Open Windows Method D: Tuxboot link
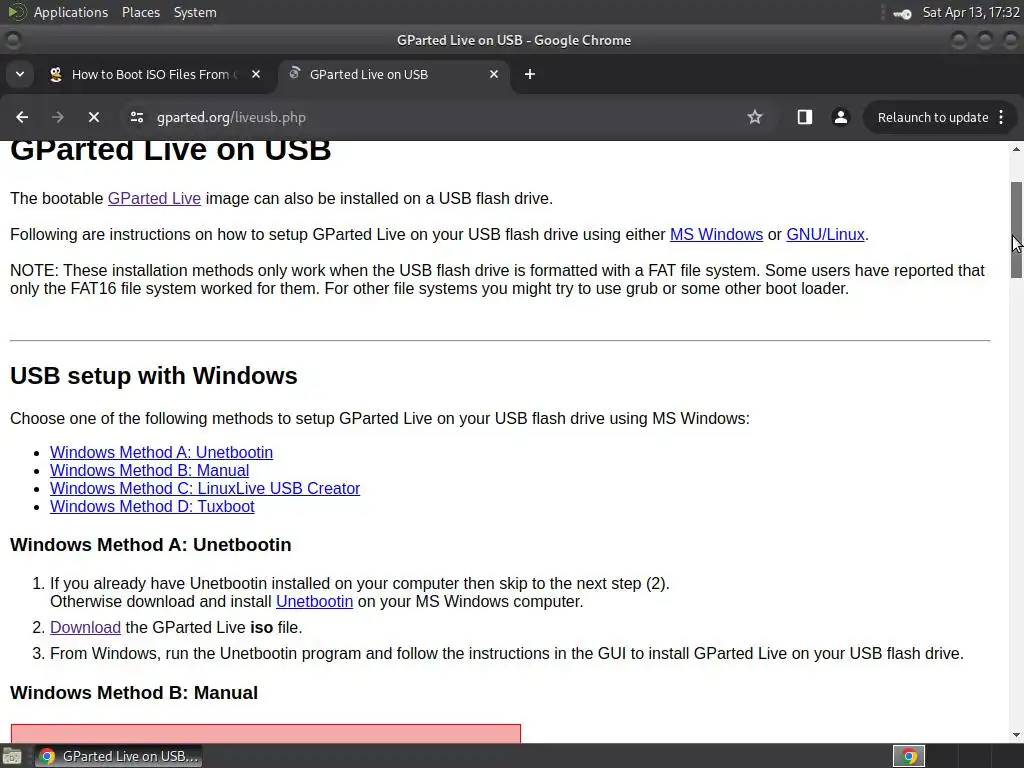This screenshot has height=768, width=1024. click(x=152, y=507)
